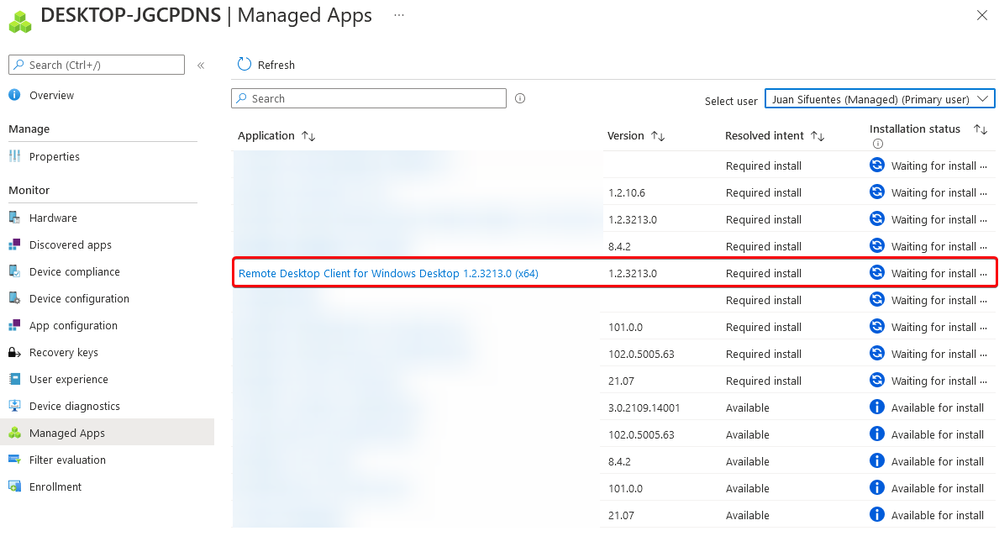Click the green cubes header icon

point(20,22)
